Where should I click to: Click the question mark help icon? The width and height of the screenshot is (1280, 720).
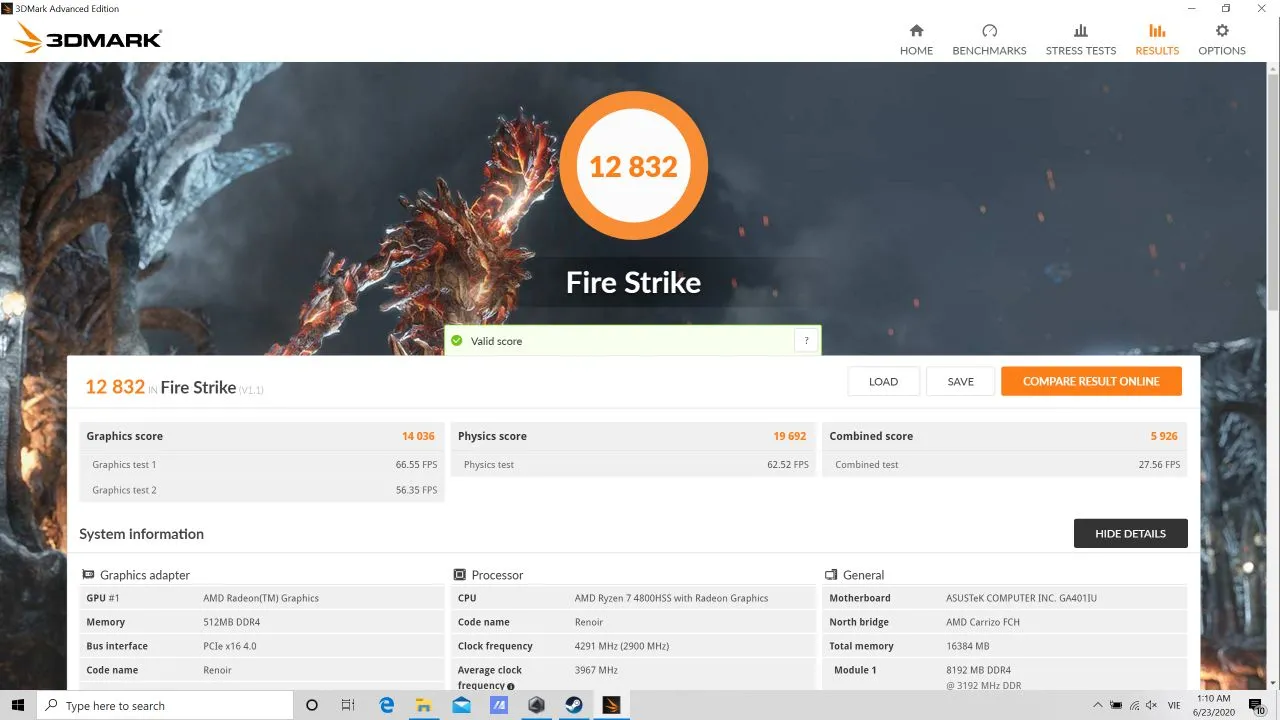pyautogui.click(x=807, y=341)
